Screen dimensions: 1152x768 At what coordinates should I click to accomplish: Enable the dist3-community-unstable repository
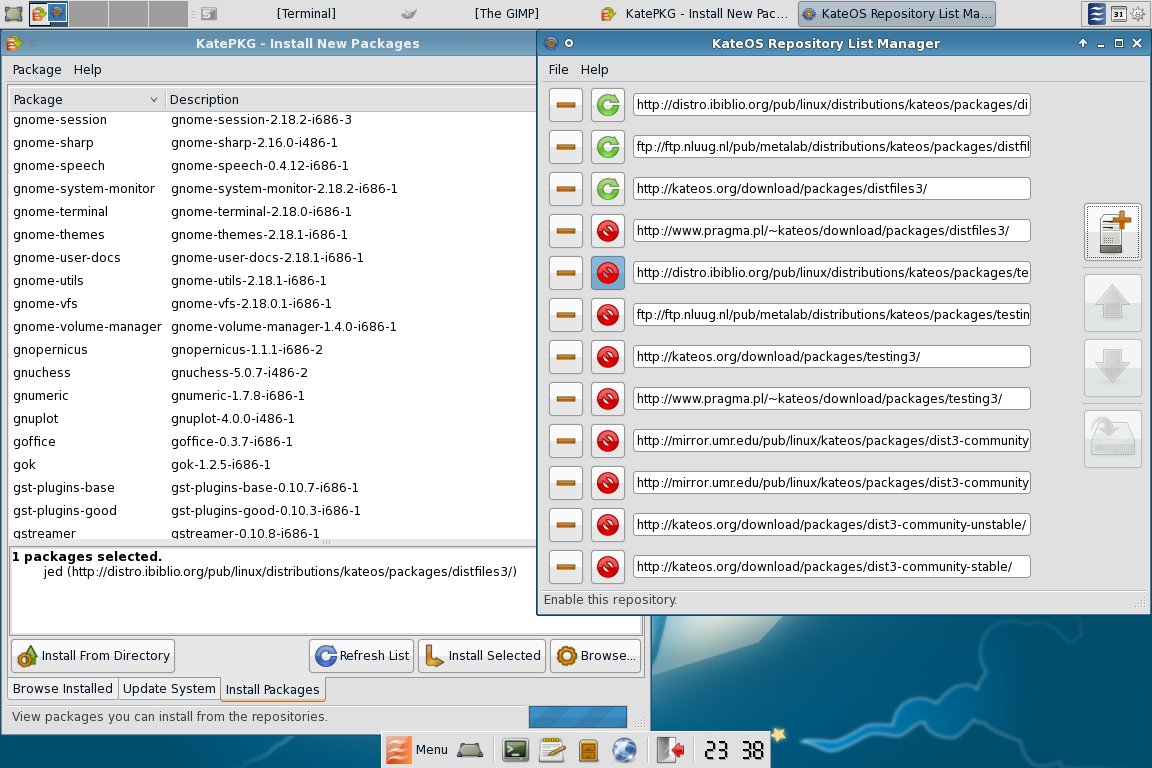(608, 525)
